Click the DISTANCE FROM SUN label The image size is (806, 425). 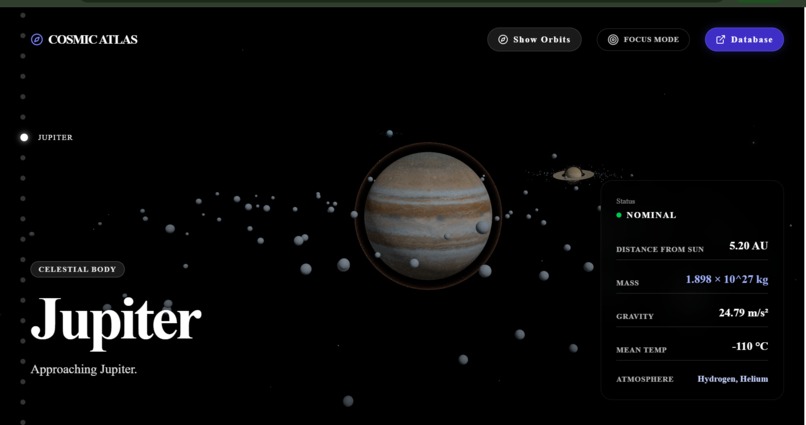[x=660, y=249]
